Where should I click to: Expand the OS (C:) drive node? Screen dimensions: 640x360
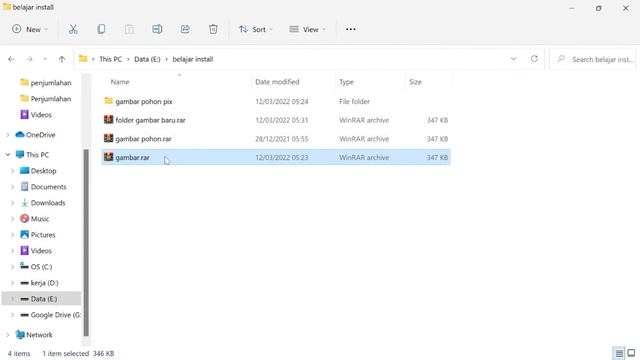coord(12,267)
